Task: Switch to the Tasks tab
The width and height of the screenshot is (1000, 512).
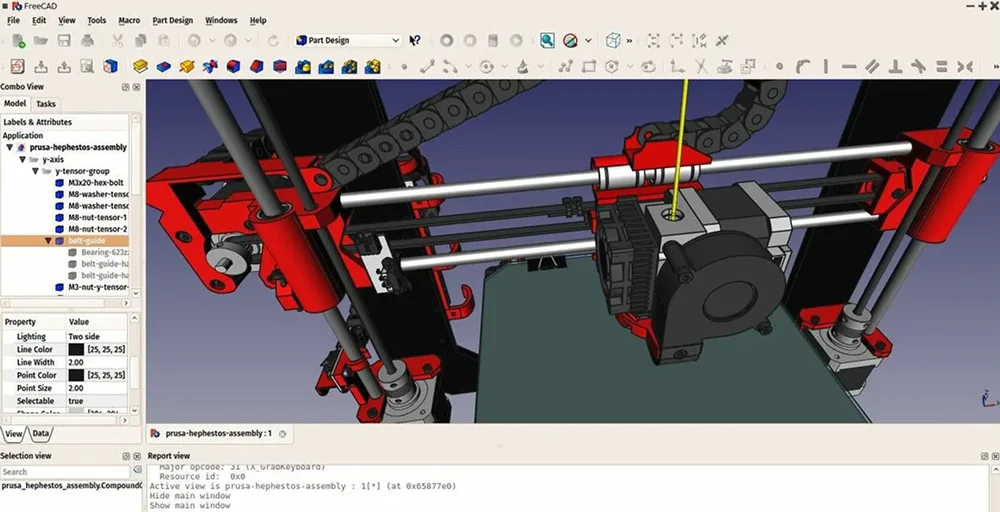Action: (x=46, y=104)
